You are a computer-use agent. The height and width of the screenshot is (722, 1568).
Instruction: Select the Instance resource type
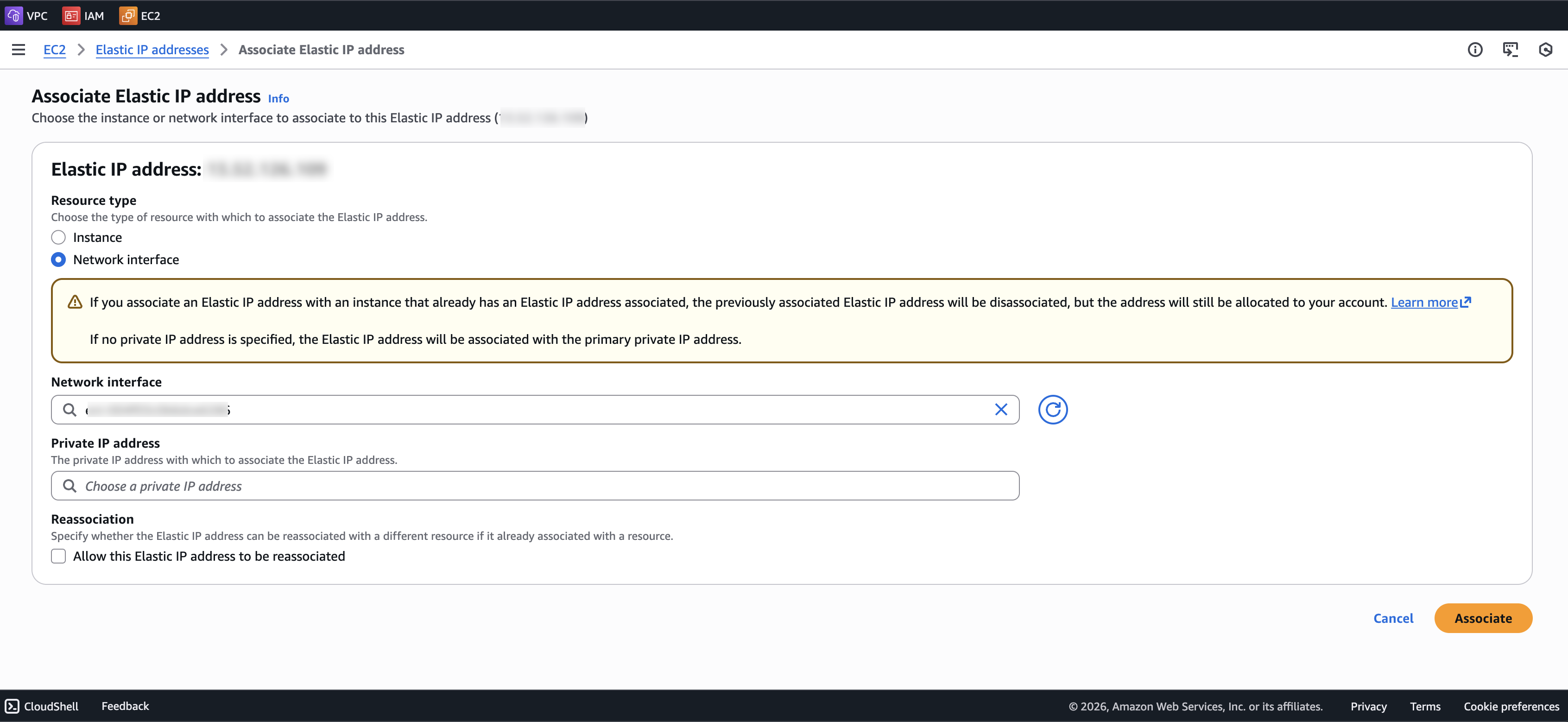[58, 237]
